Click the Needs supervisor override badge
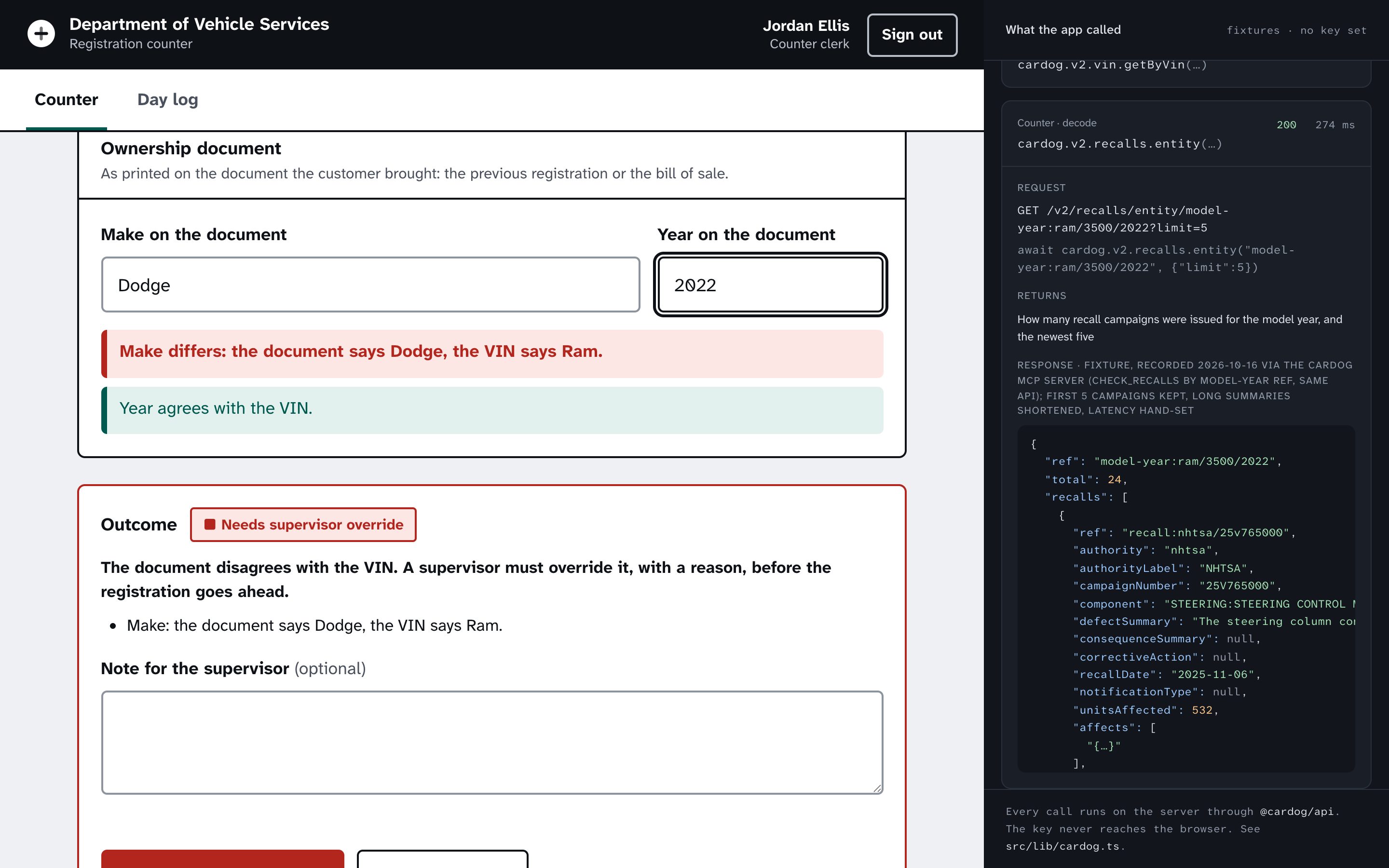This screenshot has height=868, width=1389. (303, 524)
